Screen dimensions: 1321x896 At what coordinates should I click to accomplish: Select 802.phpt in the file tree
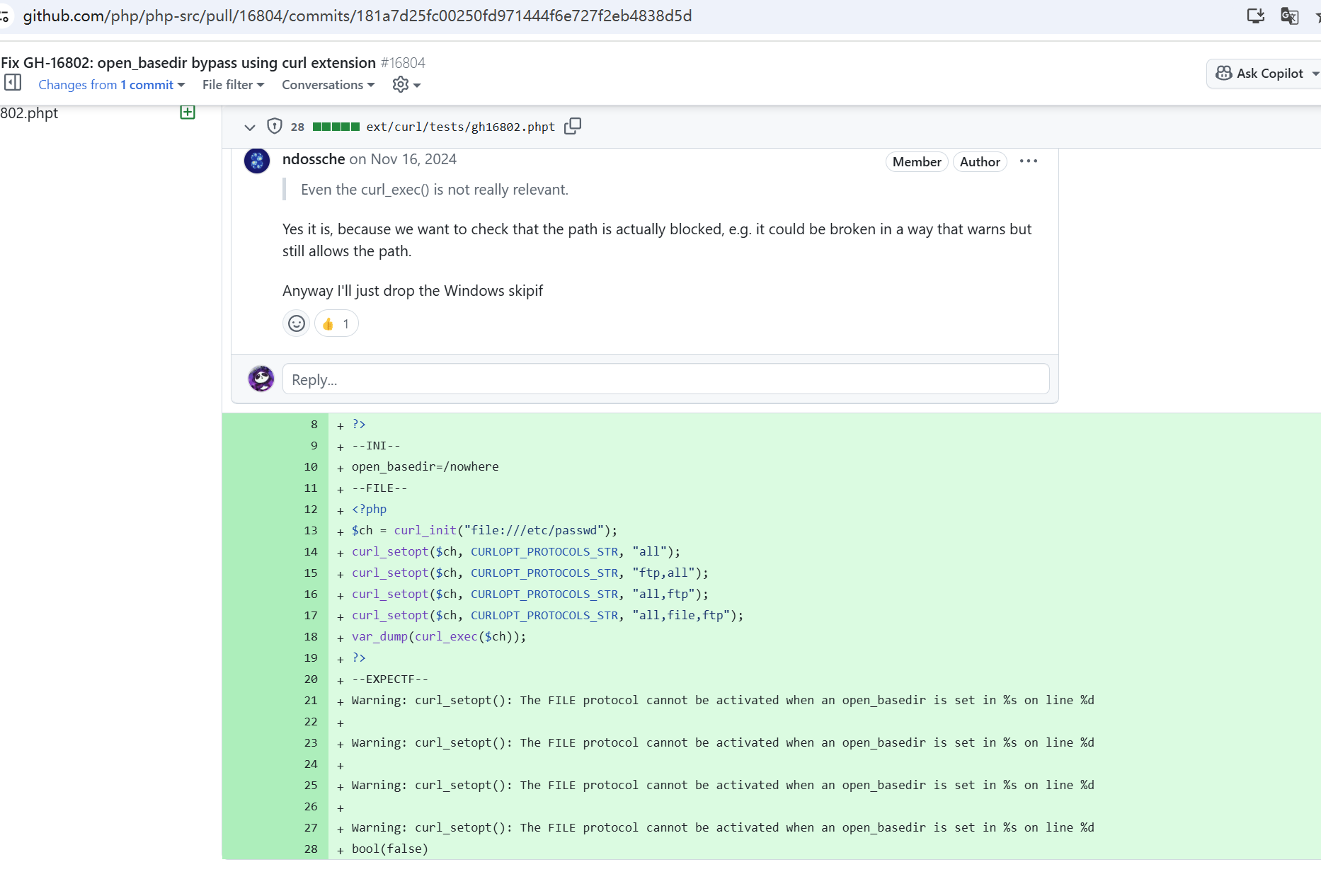pyautogui.click(x=29, y=113)
